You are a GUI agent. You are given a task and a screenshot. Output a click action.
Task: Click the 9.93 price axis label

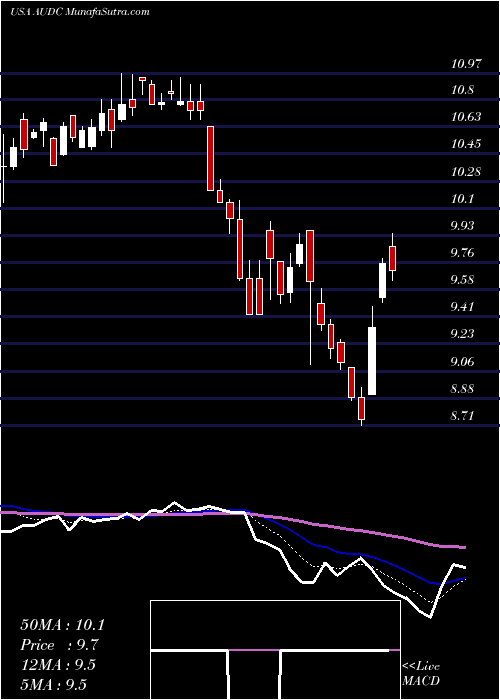click(x=464, y=226)
